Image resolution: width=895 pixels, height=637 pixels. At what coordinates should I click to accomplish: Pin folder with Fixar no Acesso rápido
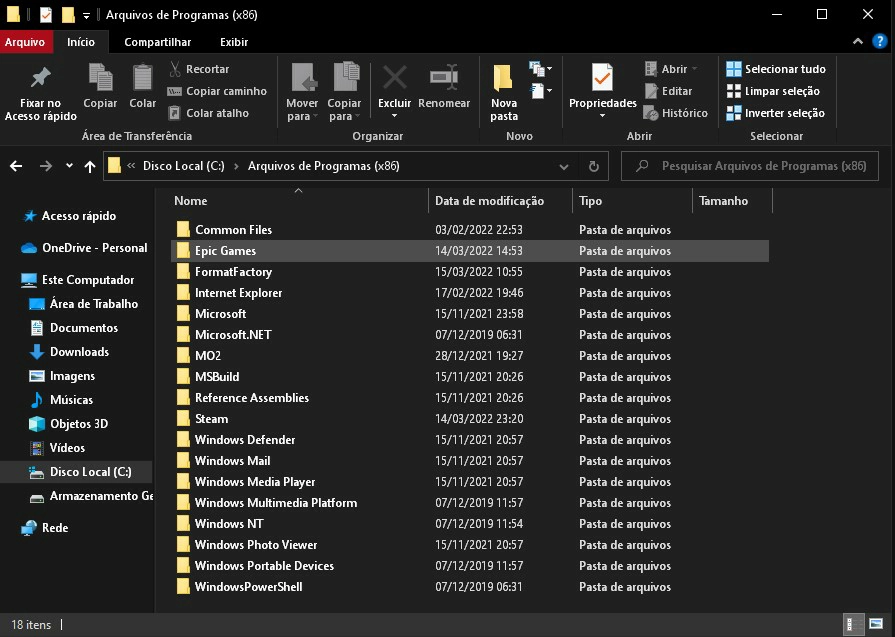click(x=41, y=93)
